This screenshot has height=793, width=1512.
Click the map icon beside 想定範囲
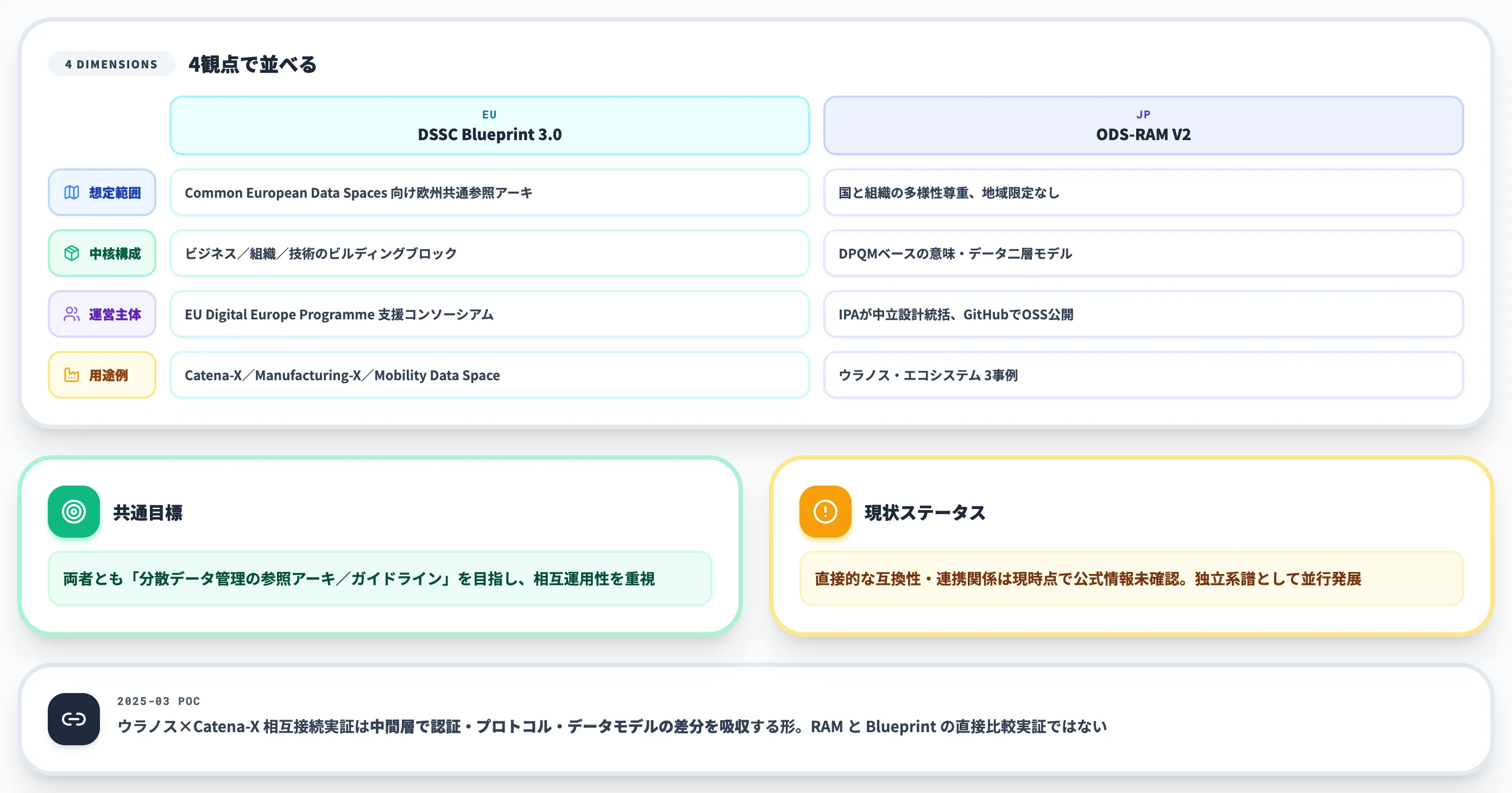tap(72, 192)
